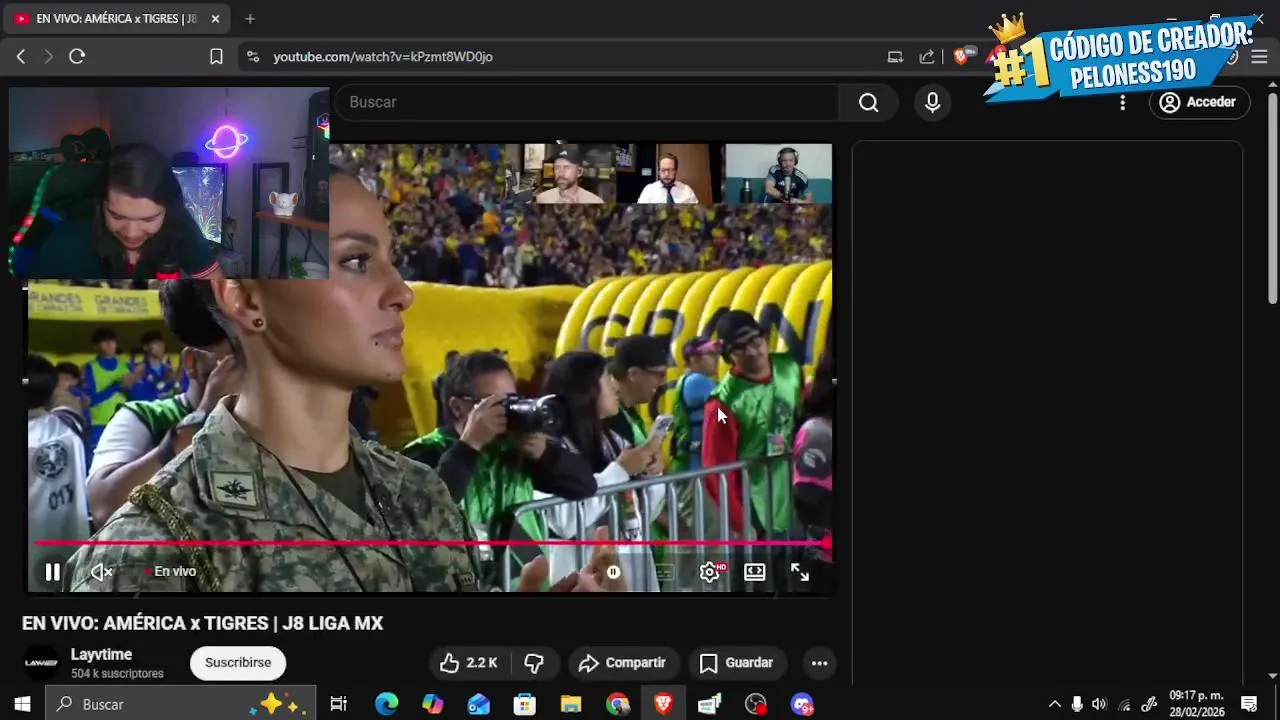Open more actions menu beside Guardar
Screen dimensions: 1280x720
819,663
